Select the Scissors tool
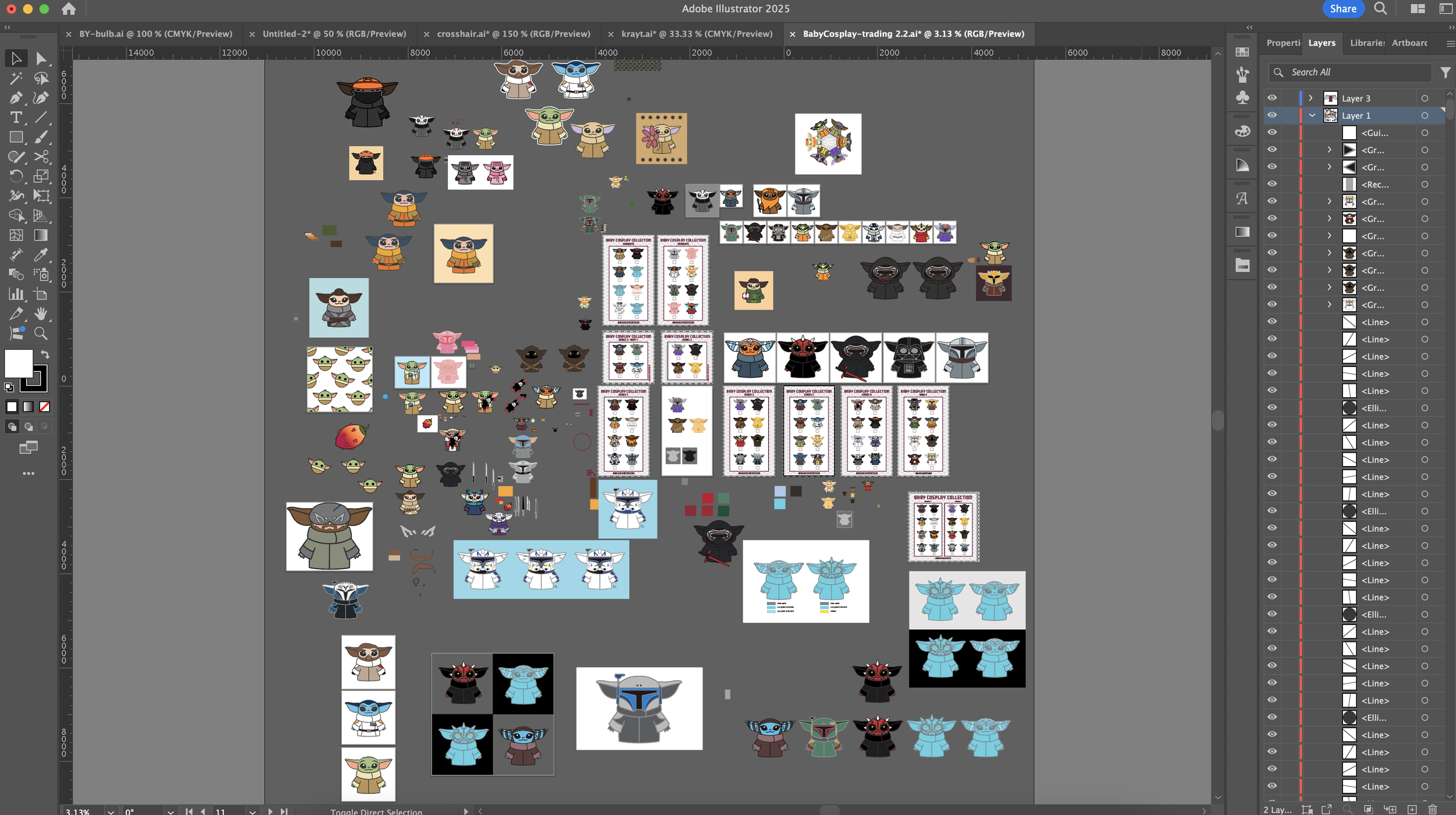The image size is (1456, 815). coord(41,157)
